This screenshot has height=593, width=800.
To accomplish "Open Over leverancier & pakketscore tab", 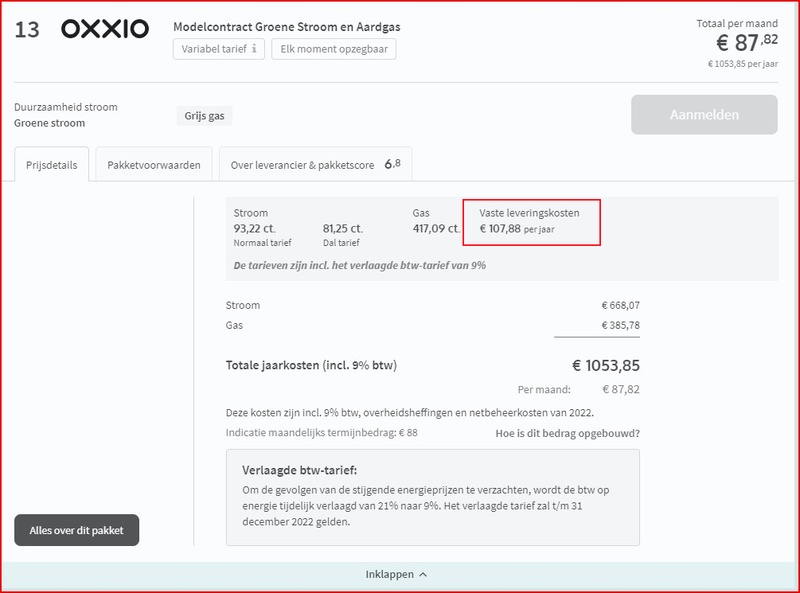I will coord(315,165).
